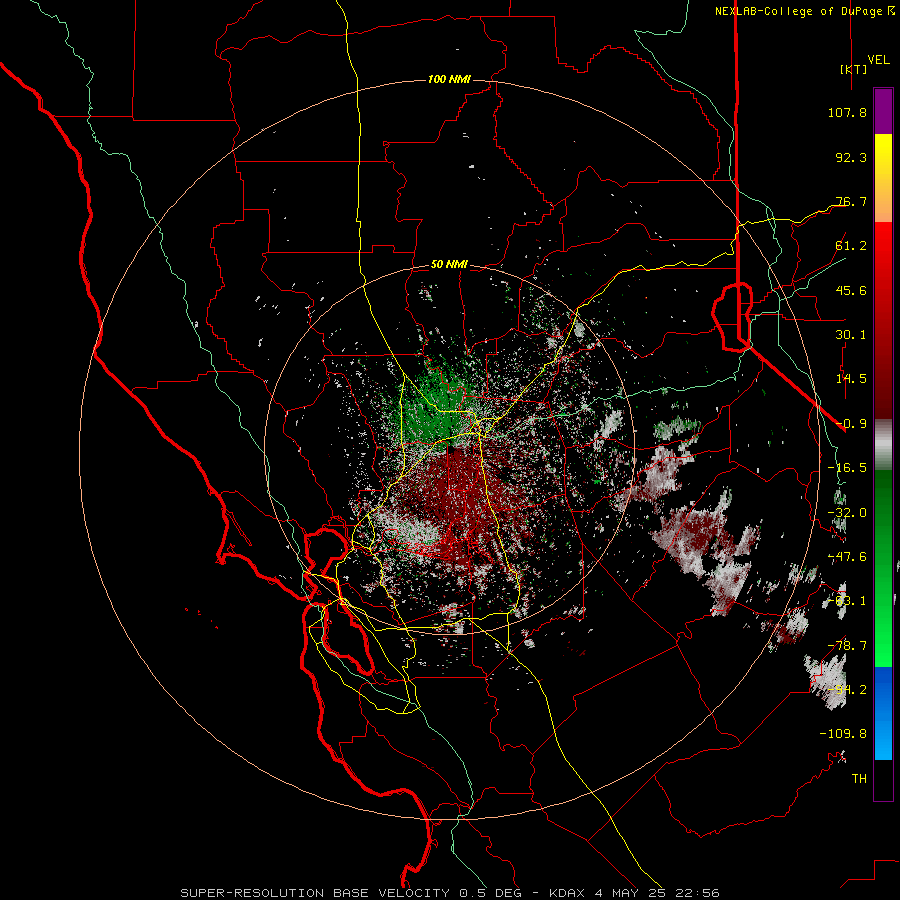Click the [KT] units label
The width and height of the screenshot is (900, 900).
point(853,69)
